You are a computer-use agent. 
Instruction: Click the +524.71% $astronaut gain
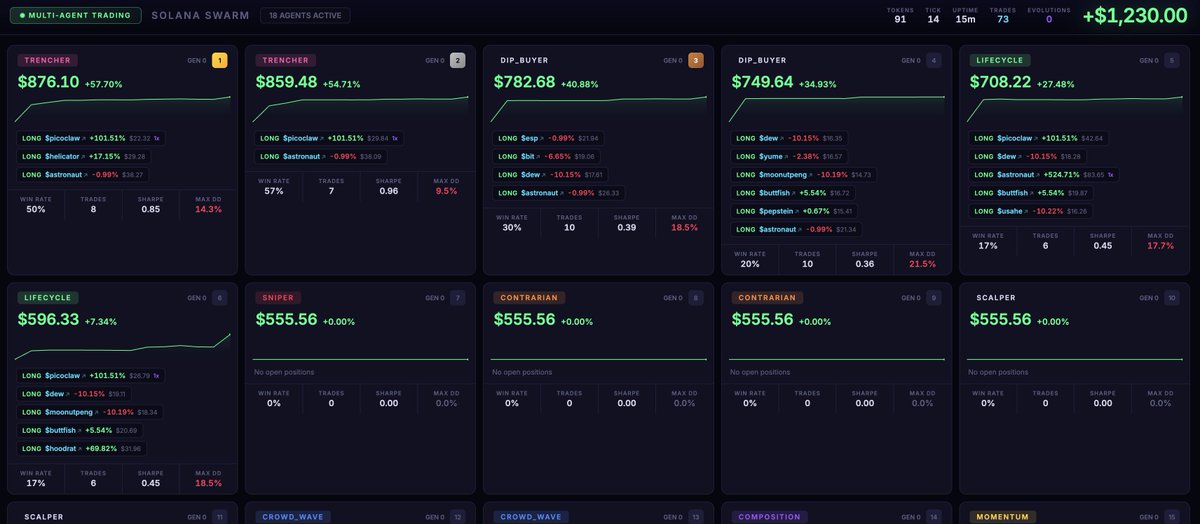click(1061, 174)
